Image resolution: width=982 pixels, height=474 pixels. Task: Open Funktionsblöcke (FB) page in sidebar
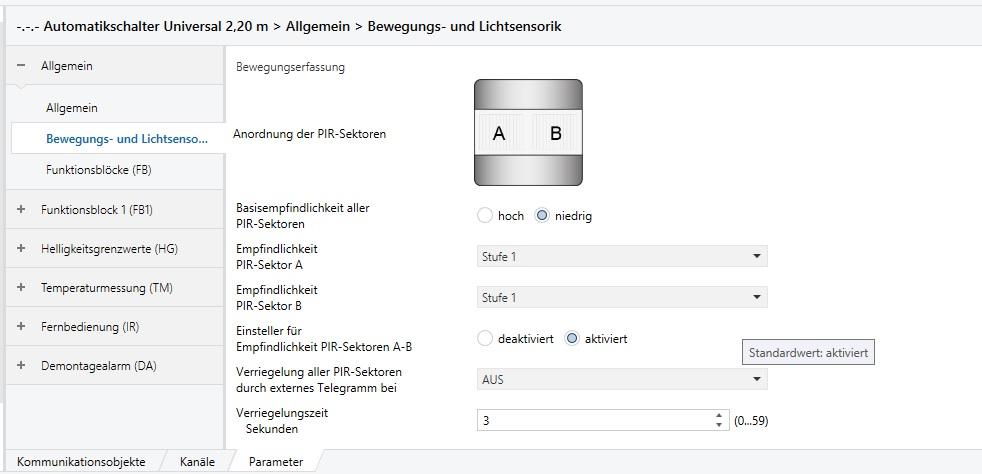point(99,169)
